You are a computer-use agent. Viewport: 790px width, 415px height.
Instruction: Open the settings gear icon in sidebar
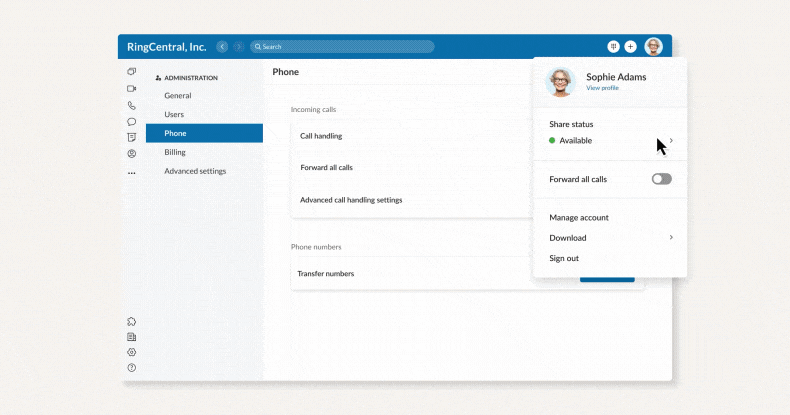[131, 352]
